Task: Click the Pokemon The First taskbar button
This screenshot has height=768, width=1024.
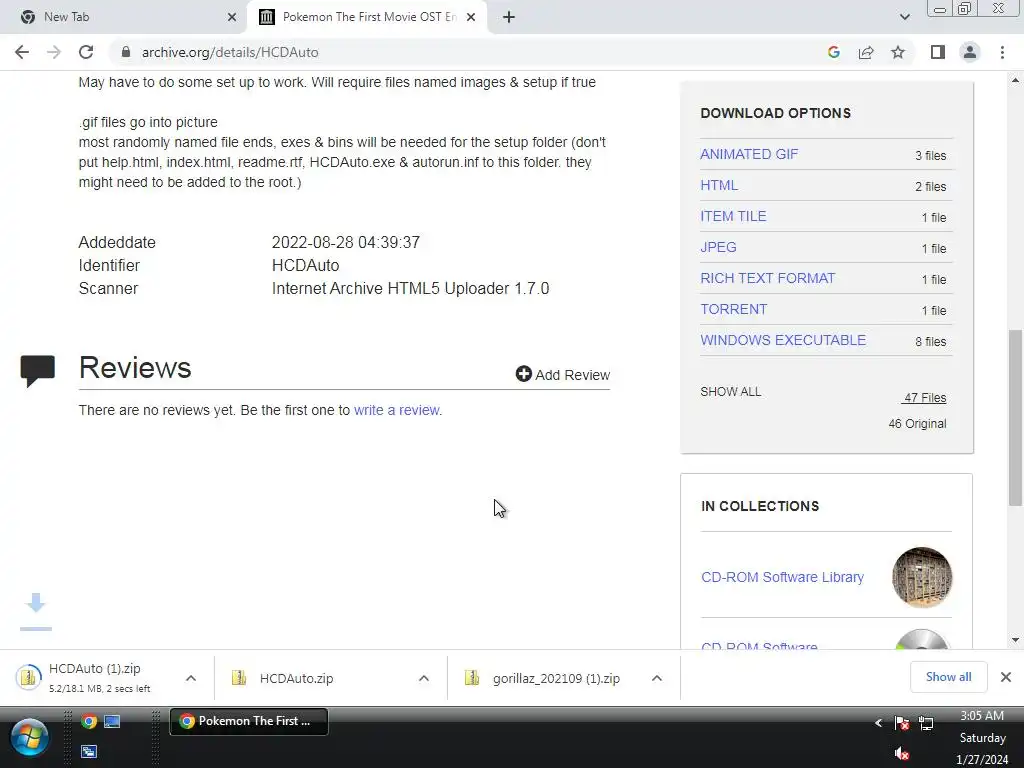Action: coord(249,721)
